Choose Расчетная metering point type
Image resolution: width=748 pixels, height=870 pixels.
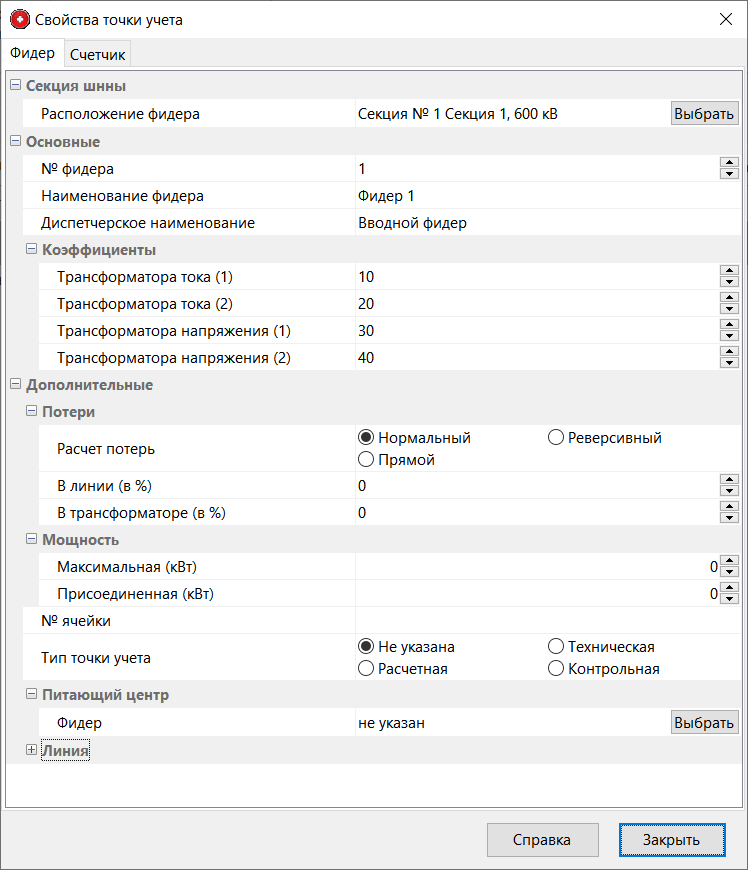[x=367, y=669]
